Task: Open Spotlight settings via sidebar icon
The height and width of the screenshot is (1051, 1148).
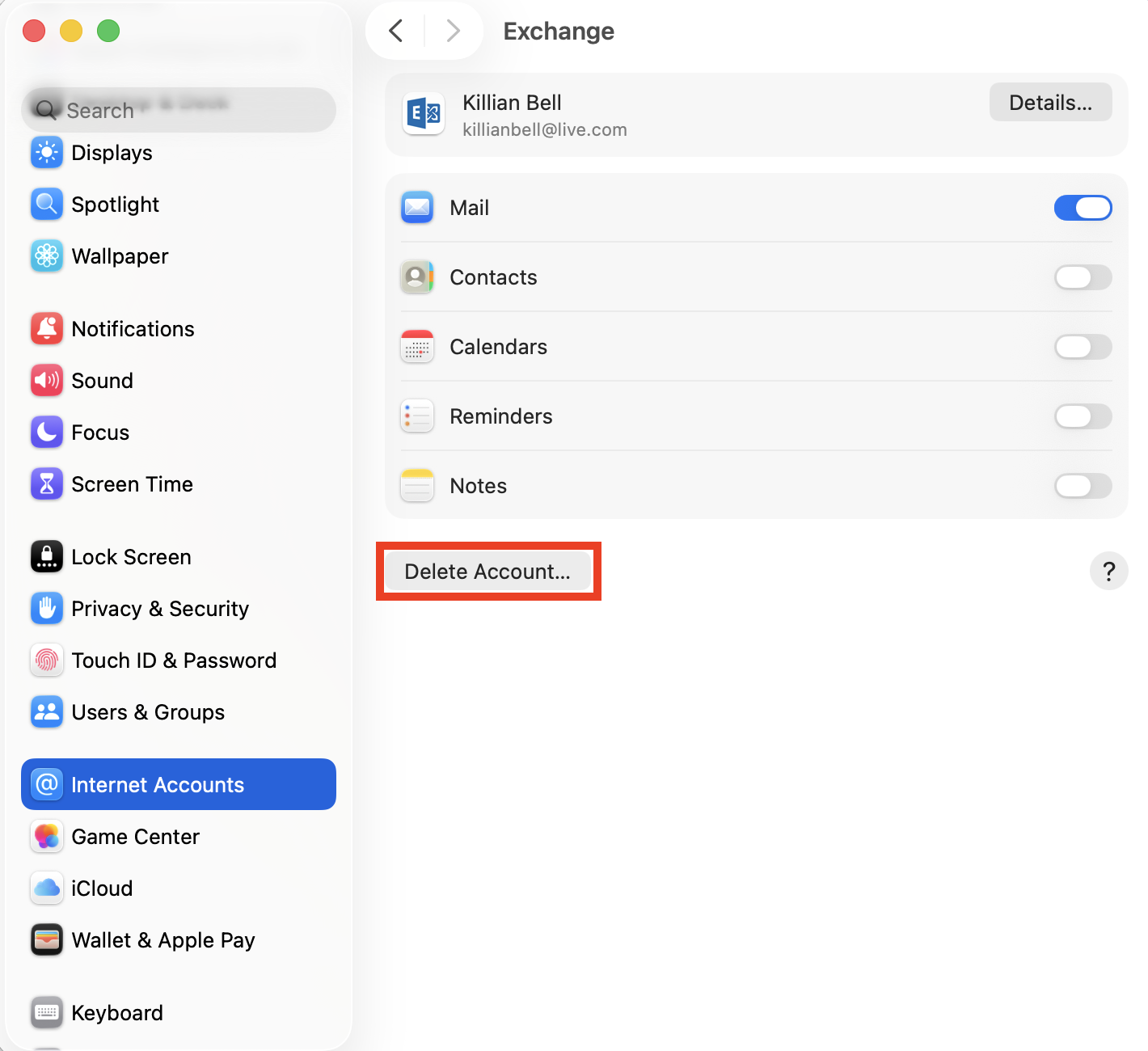Action: (46, 205)
